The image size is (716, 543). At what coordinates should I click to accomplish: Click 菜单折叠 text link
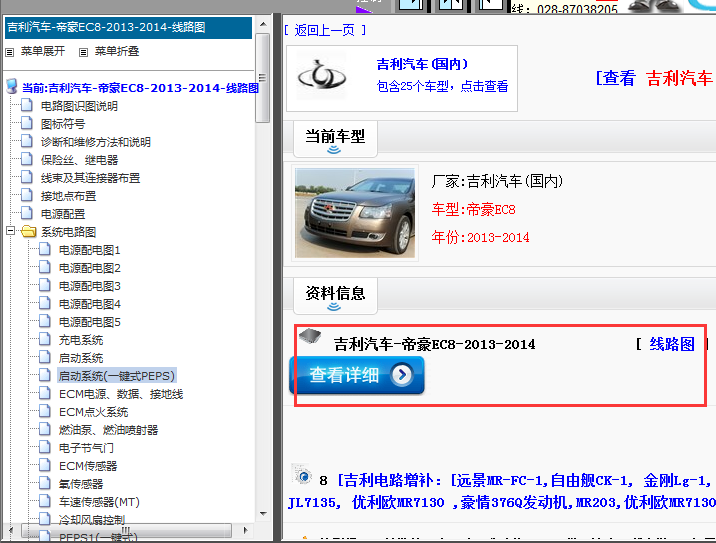pyautogui.click(x=117, y=51)
